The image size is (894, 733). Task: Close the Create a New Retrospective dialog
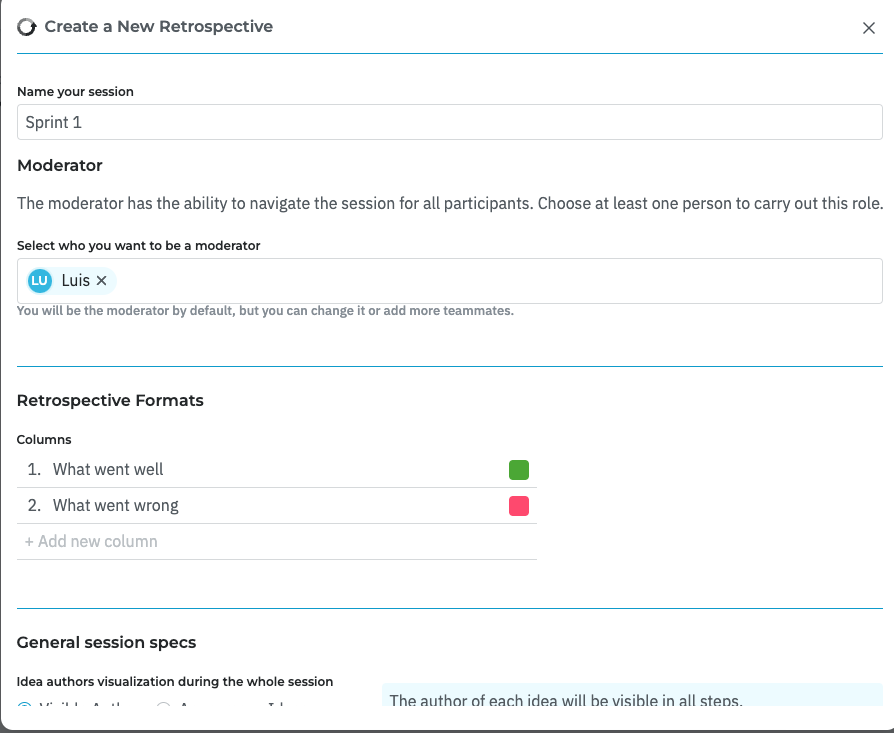point(869,28)
